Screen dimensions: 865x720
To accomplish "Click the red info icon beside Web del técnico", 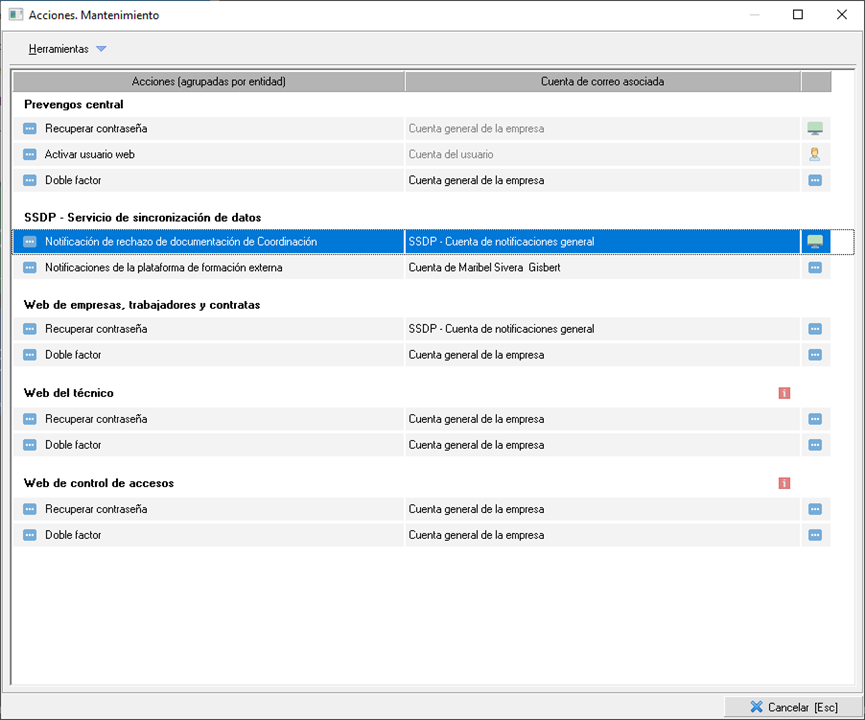I will point(784,393).
